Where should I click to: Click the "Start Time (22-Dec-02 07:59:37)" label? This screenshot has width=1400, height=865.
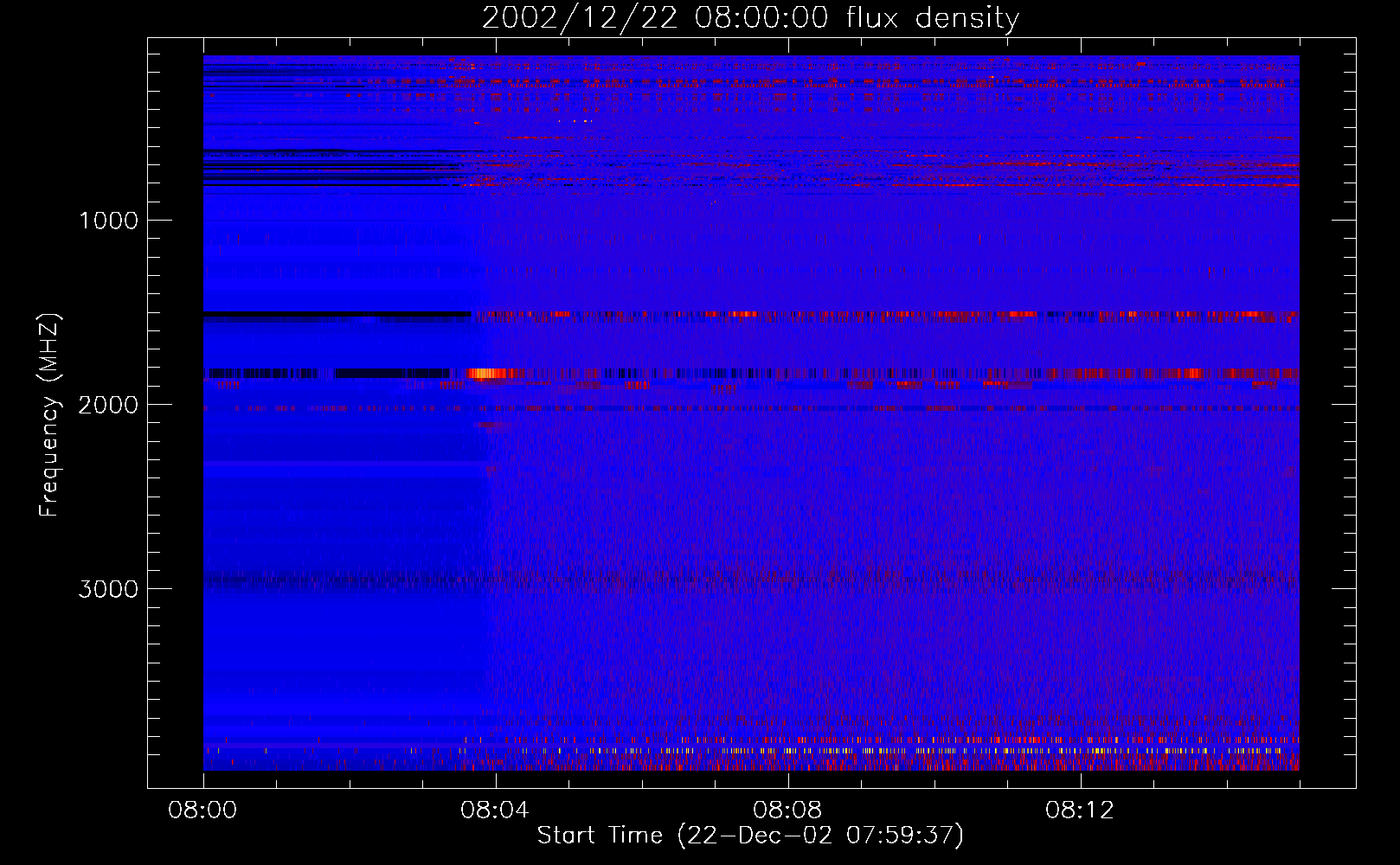point(750,836)
